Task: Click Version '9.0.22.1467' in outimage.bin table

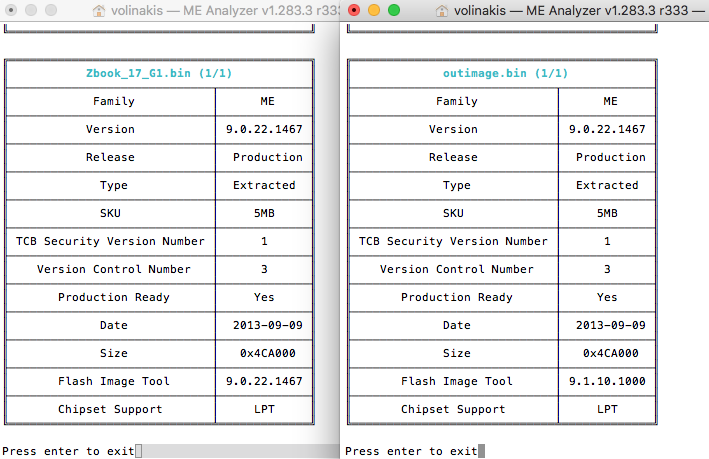Action: [607, 129]
